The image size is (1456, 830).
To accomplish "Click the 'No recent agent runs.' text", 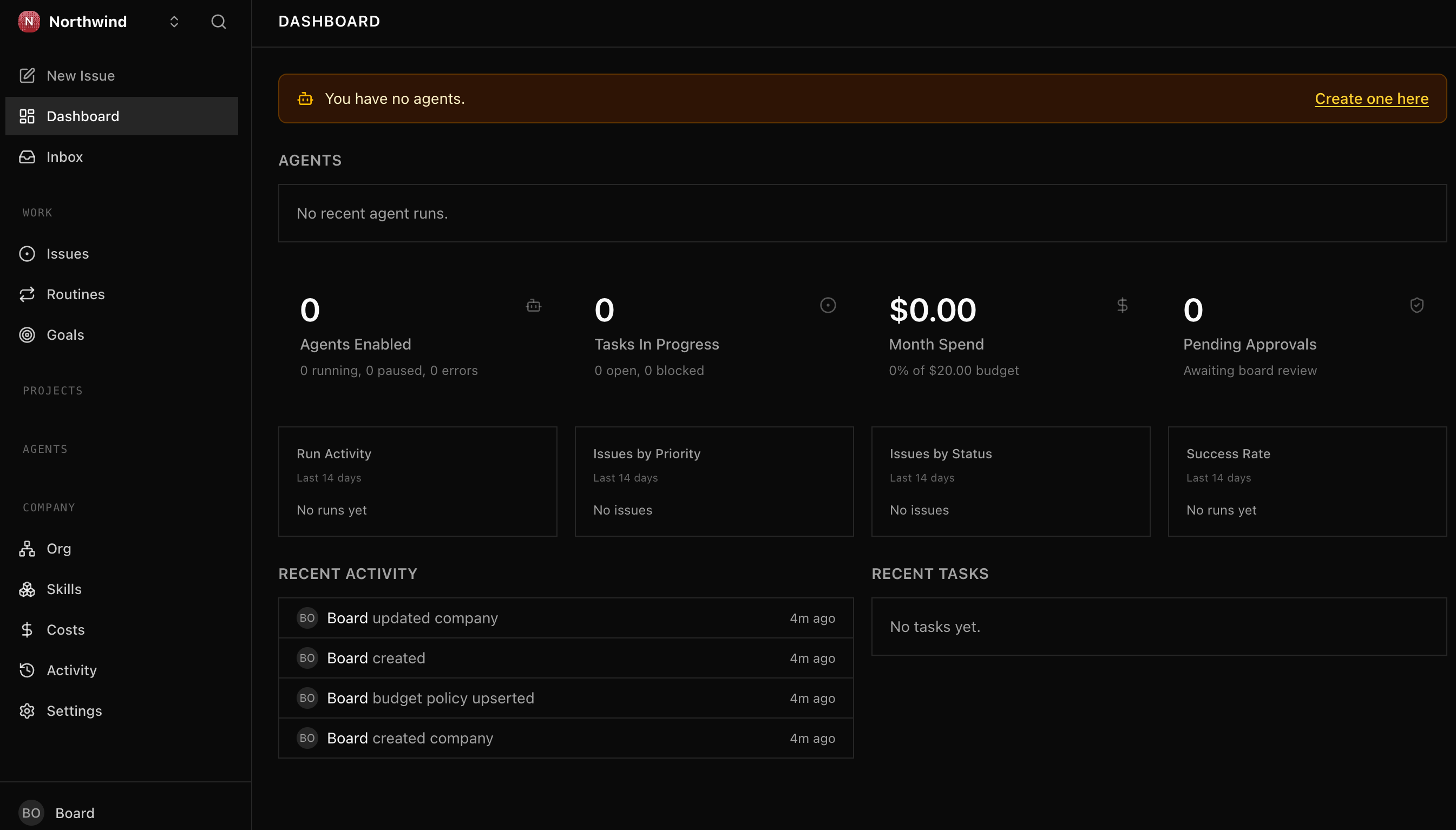I will click(x=372, y=213).
